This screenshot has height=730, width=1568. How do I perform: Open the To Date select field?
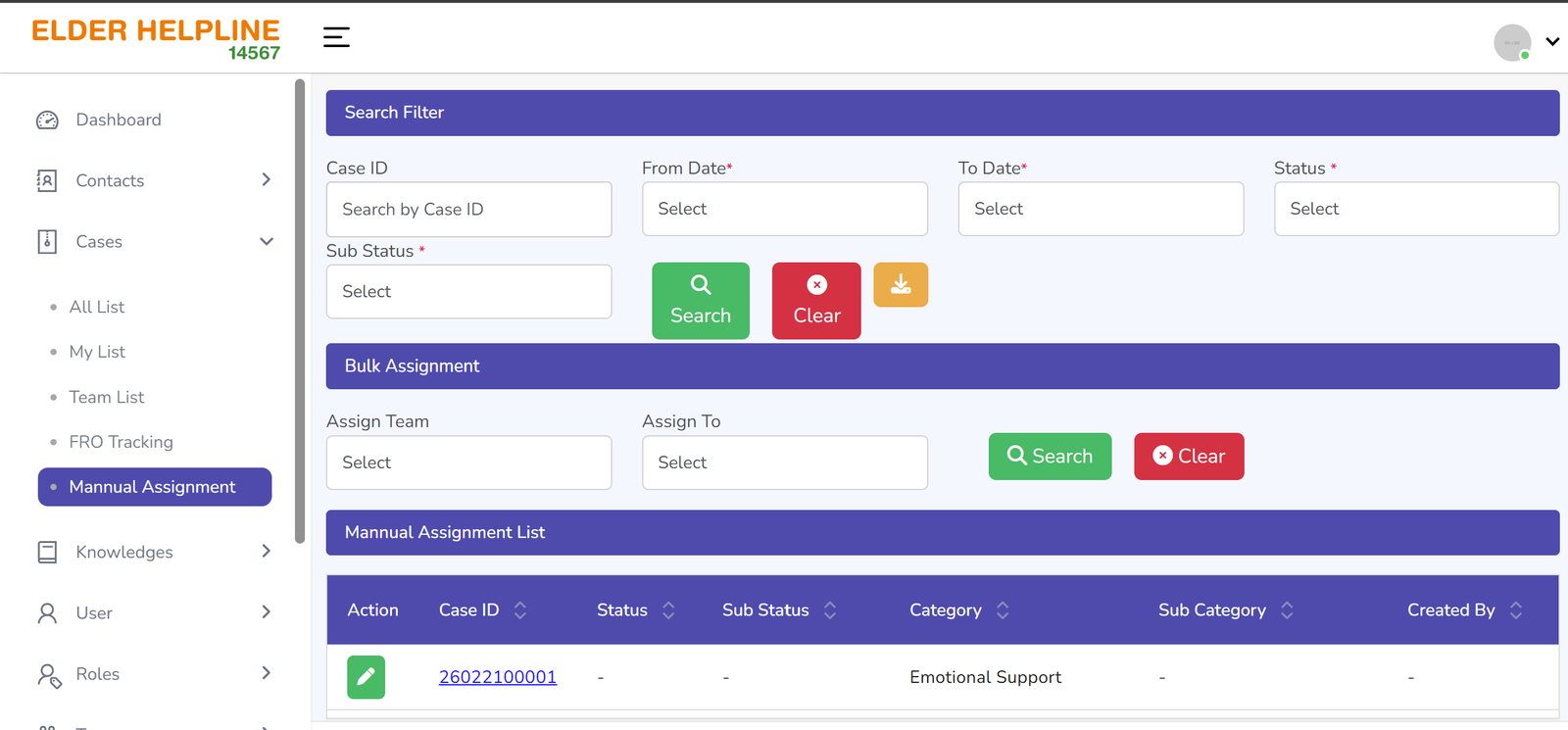(1101, 209)
